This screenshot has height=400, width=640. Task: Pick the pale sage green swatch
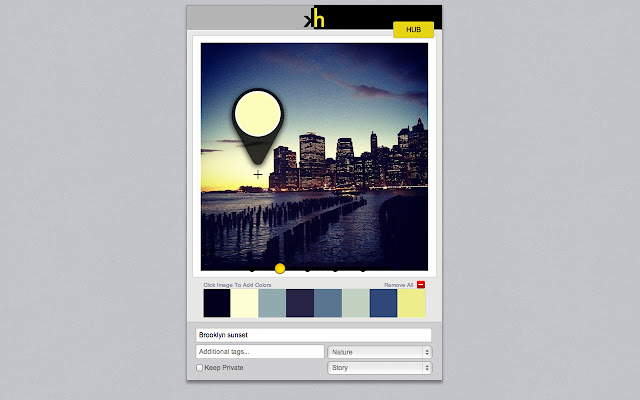(356, 304)
